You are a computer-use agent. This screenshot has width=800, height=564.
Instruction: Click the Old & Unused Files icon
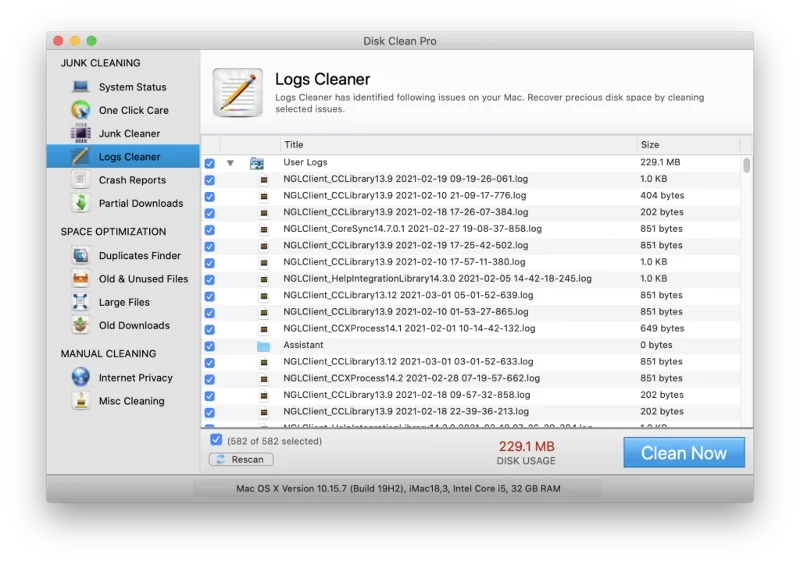[80, 279]
